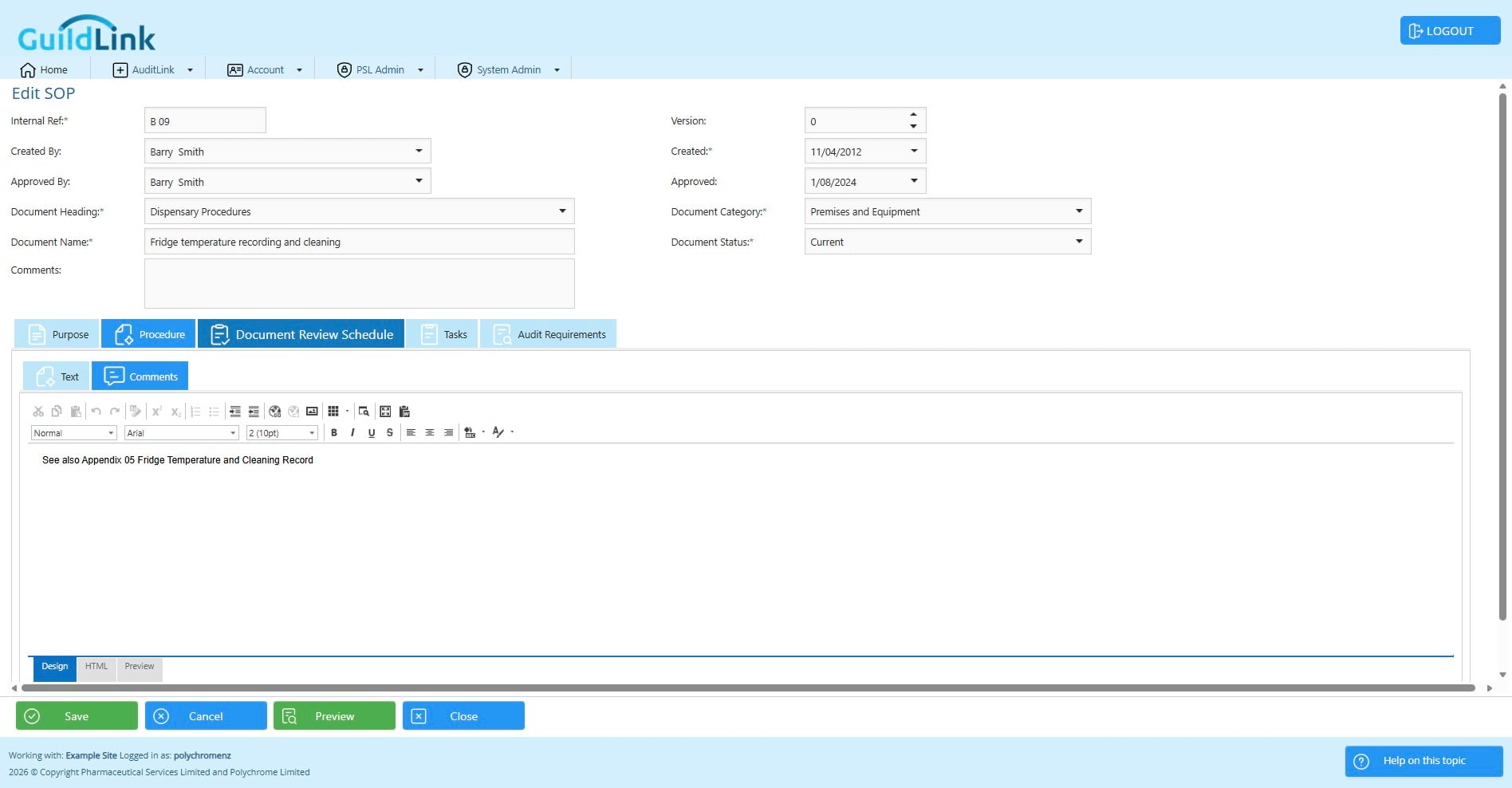Expand the Approved By dropdown
This screenshot has height=788, width=1512.
419,181
